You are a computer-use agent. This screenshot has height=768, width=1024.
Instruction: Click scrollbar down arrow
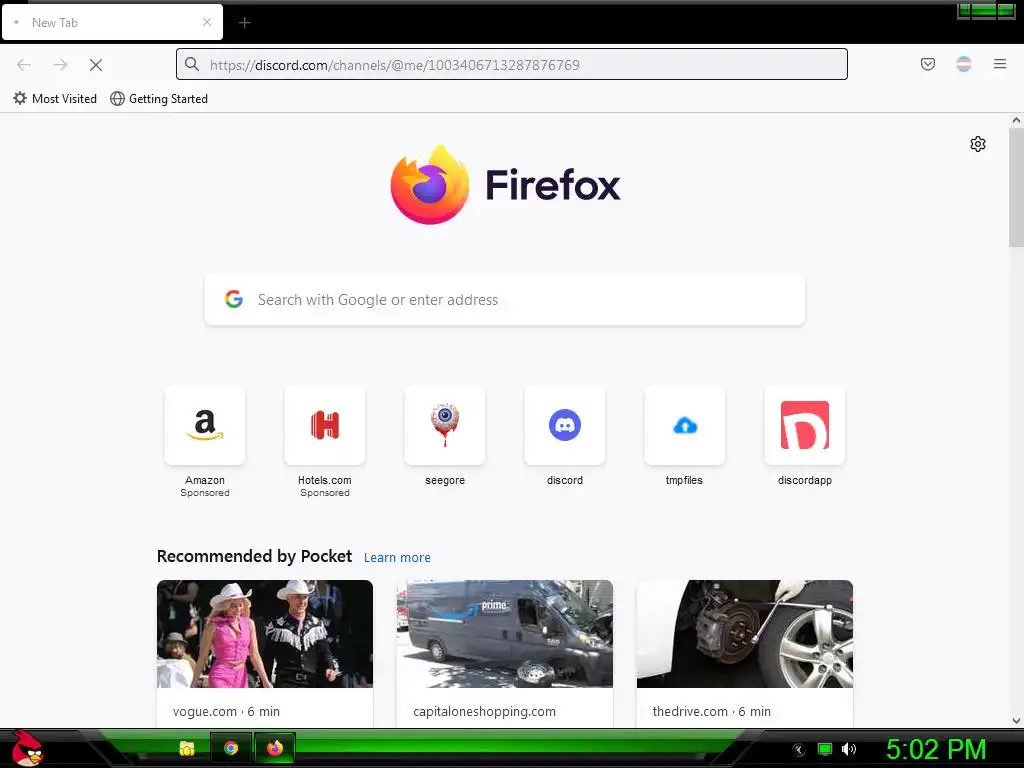1016,721
